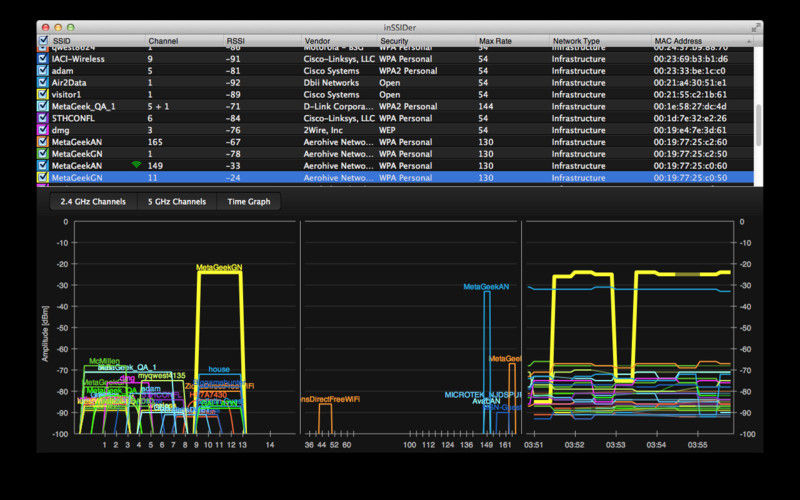The image size is (800, 500).
Task: Toggle the Air2Data network checkbox
Action: pos(43,82)
